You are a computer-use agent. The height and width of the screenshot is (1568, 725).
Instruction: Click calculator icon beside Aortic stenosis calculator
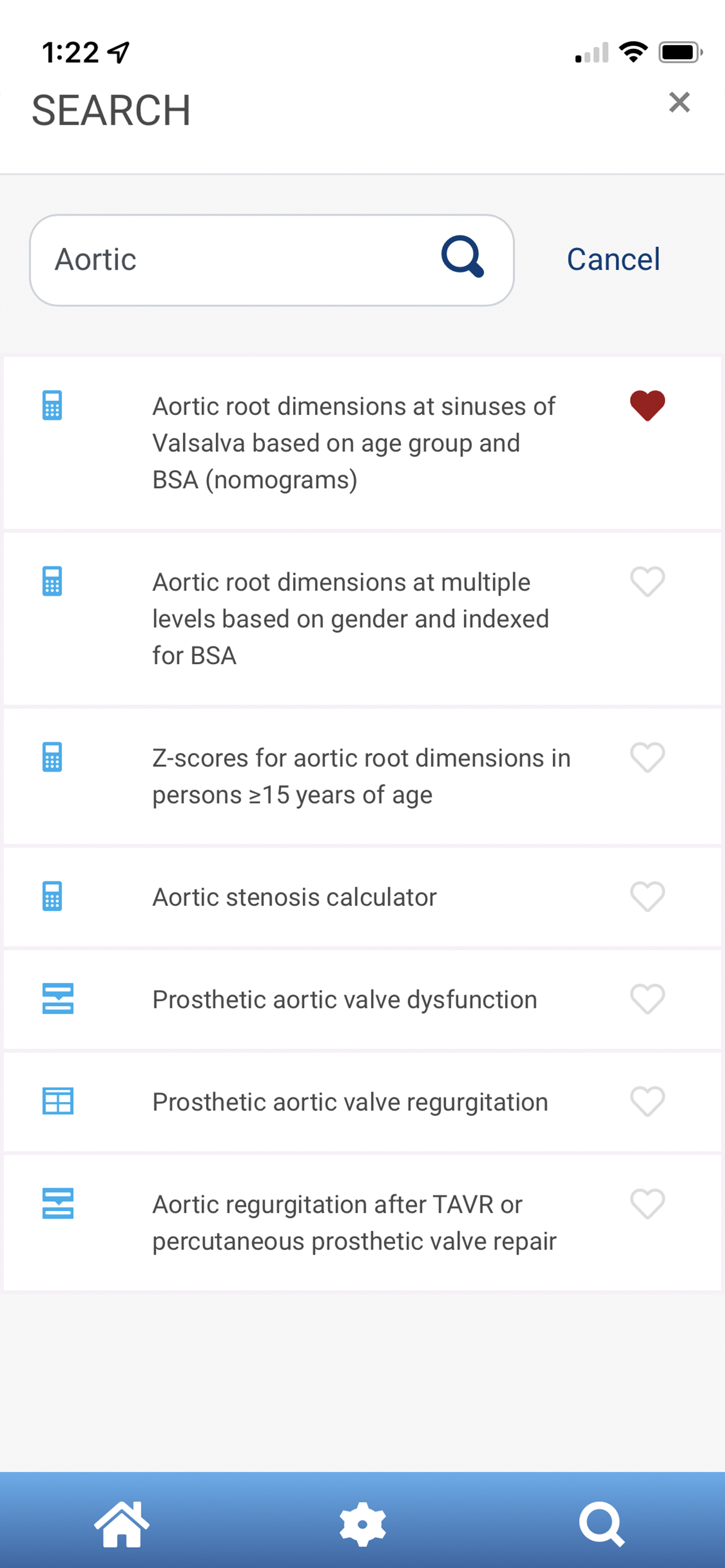(53, 897)
